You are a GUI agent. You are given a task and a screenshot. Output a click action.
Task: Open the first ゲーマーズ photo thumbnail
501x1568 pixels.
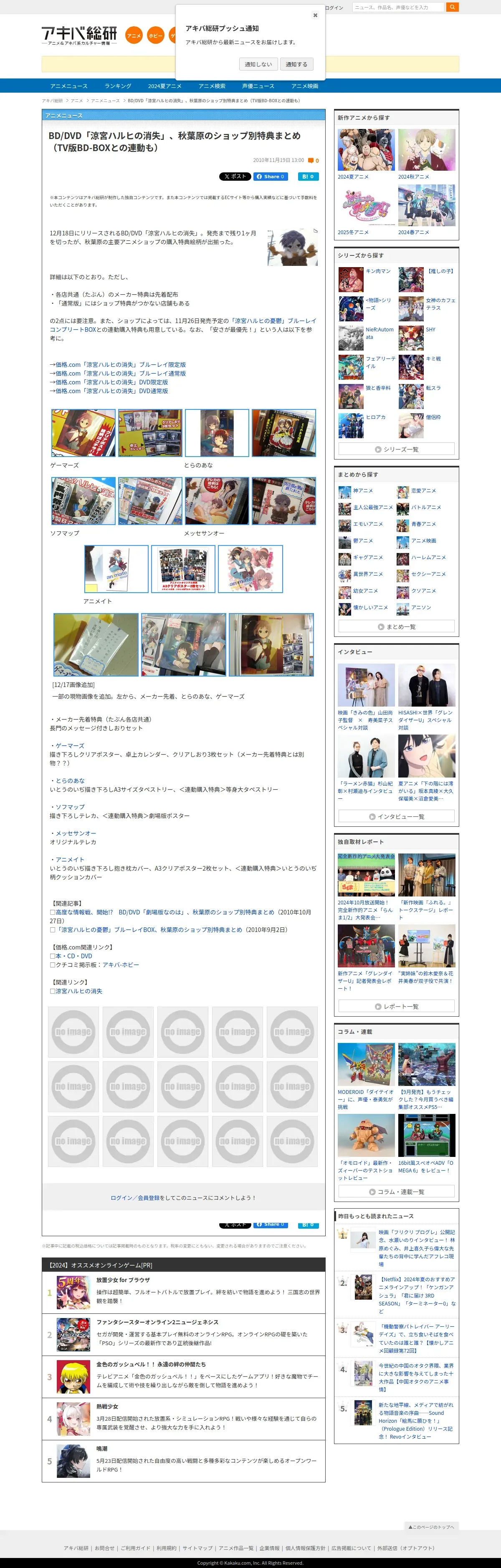pos(83,433)
